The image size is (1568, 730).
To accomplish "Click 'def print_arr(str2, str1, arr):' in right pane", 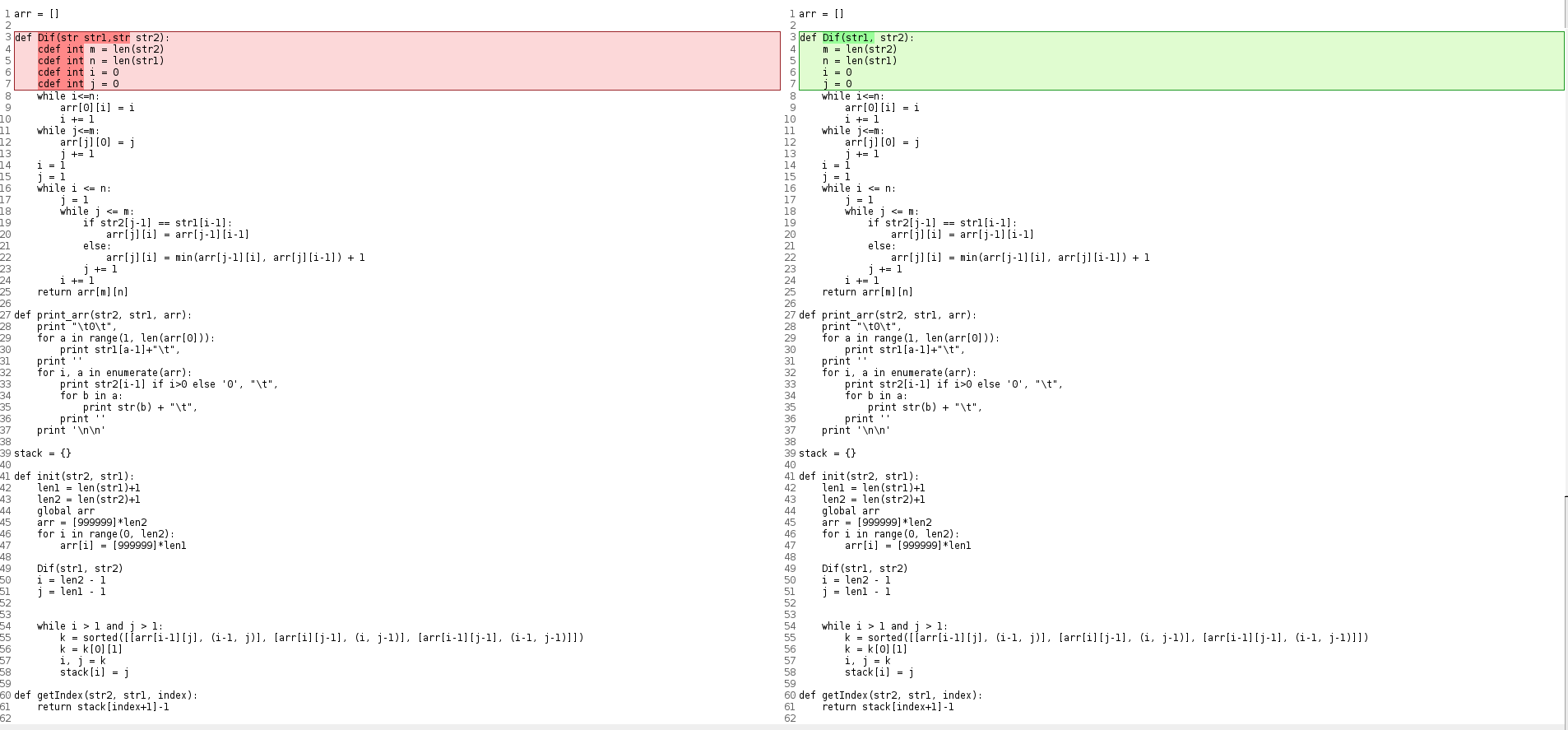I will click(888, 315).
